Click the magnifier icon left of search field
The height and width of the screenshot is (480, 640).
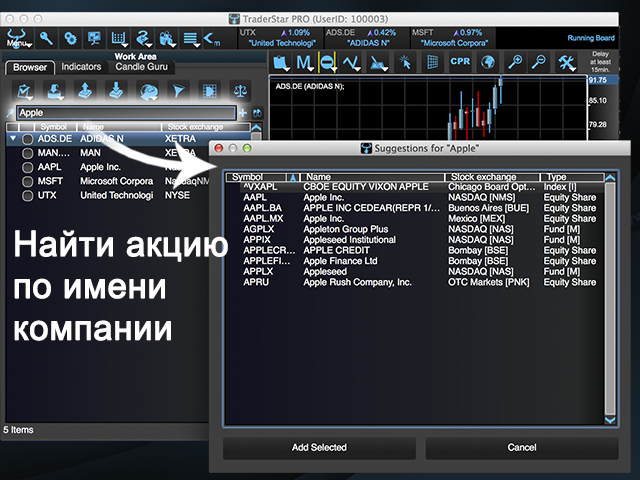(x=10, y=113)
